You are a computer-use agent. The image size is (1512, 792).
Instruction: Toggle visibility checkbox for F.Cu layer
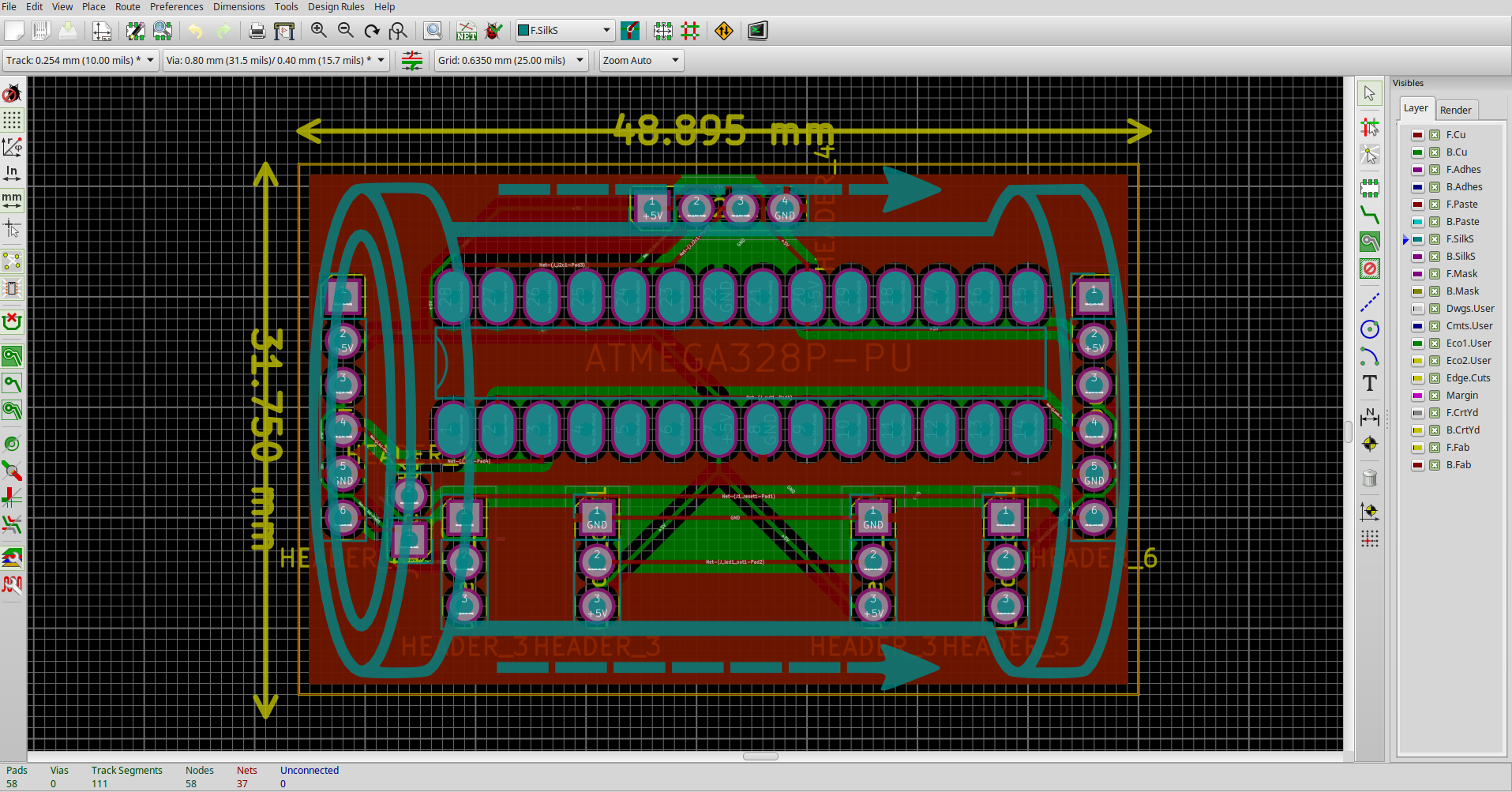click(x=1435, y=135)
